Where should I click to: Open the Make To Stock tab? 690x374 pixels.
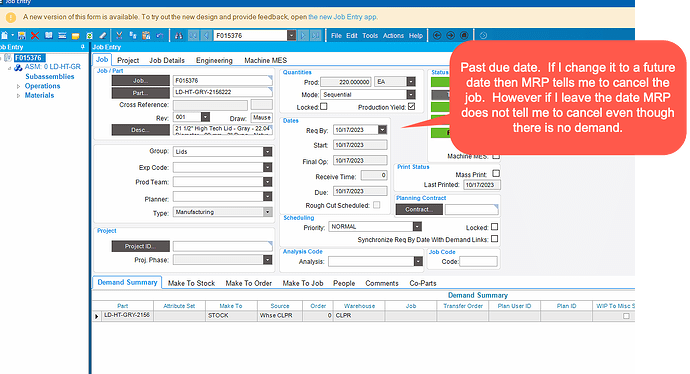pyautogui.click(x=191, y=283)
